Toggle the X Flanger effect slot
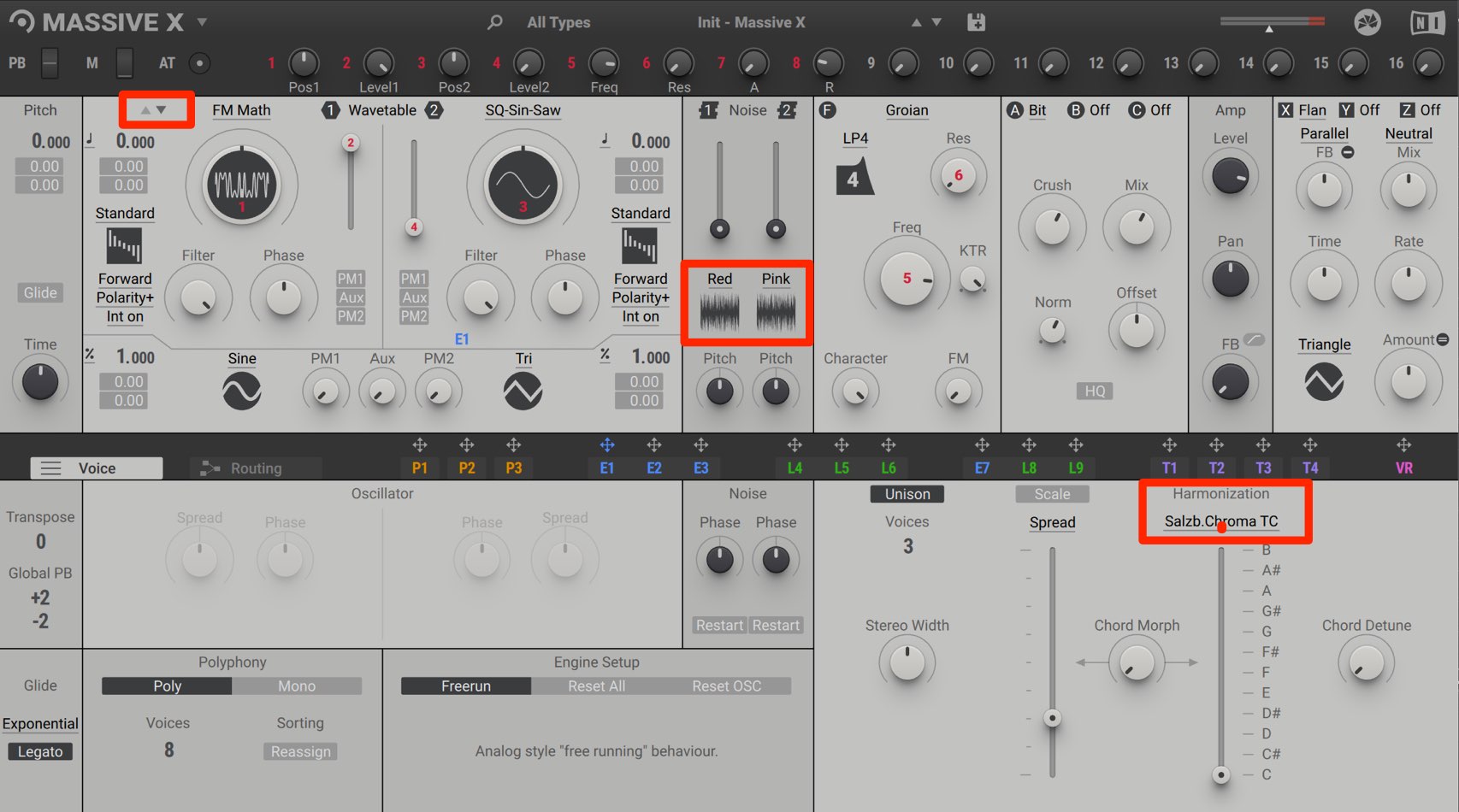Screen dimensions: 1459x812 [1285, 109]
